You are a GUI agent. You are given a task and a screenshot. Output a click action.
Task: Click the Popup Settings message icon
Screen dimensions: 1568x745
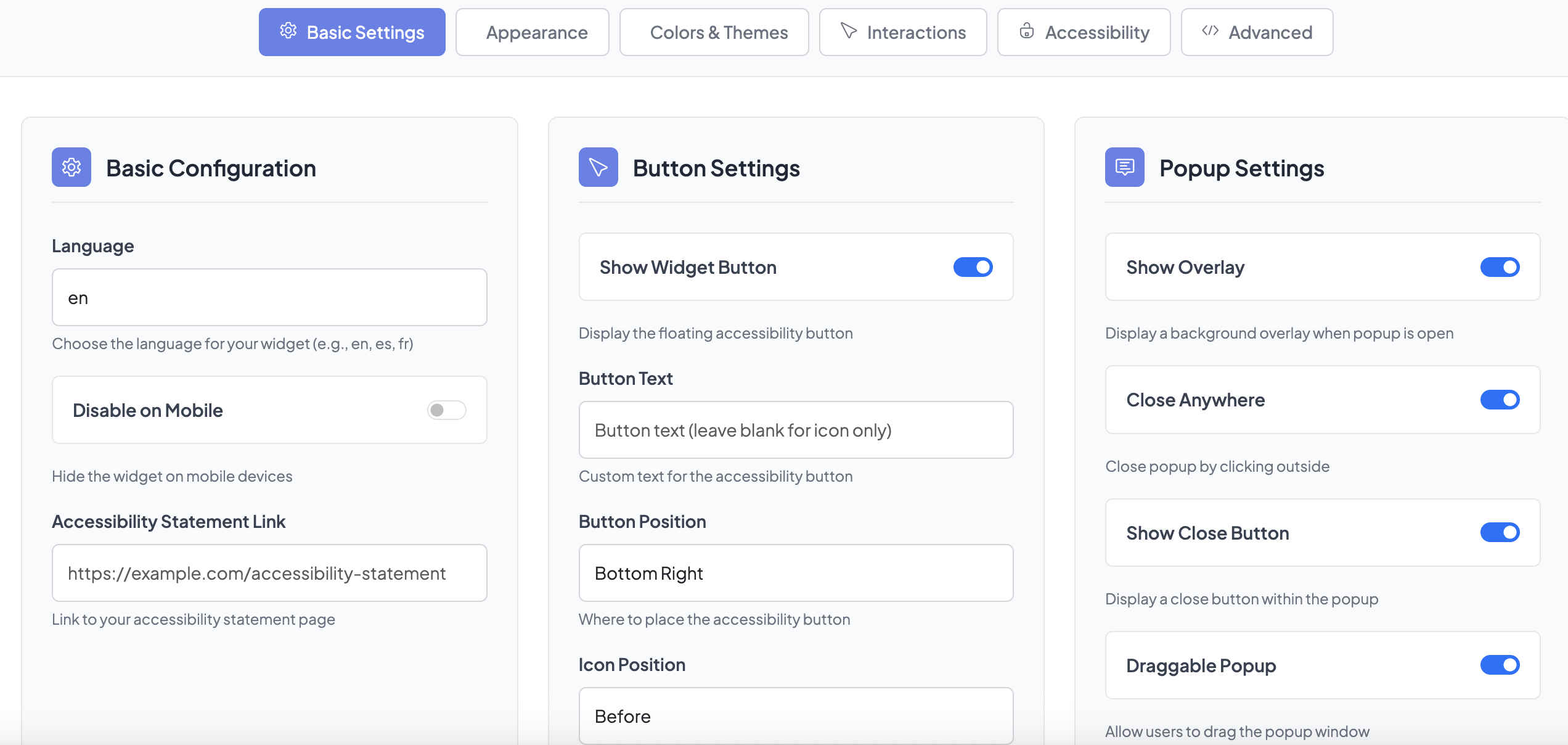1124,167
